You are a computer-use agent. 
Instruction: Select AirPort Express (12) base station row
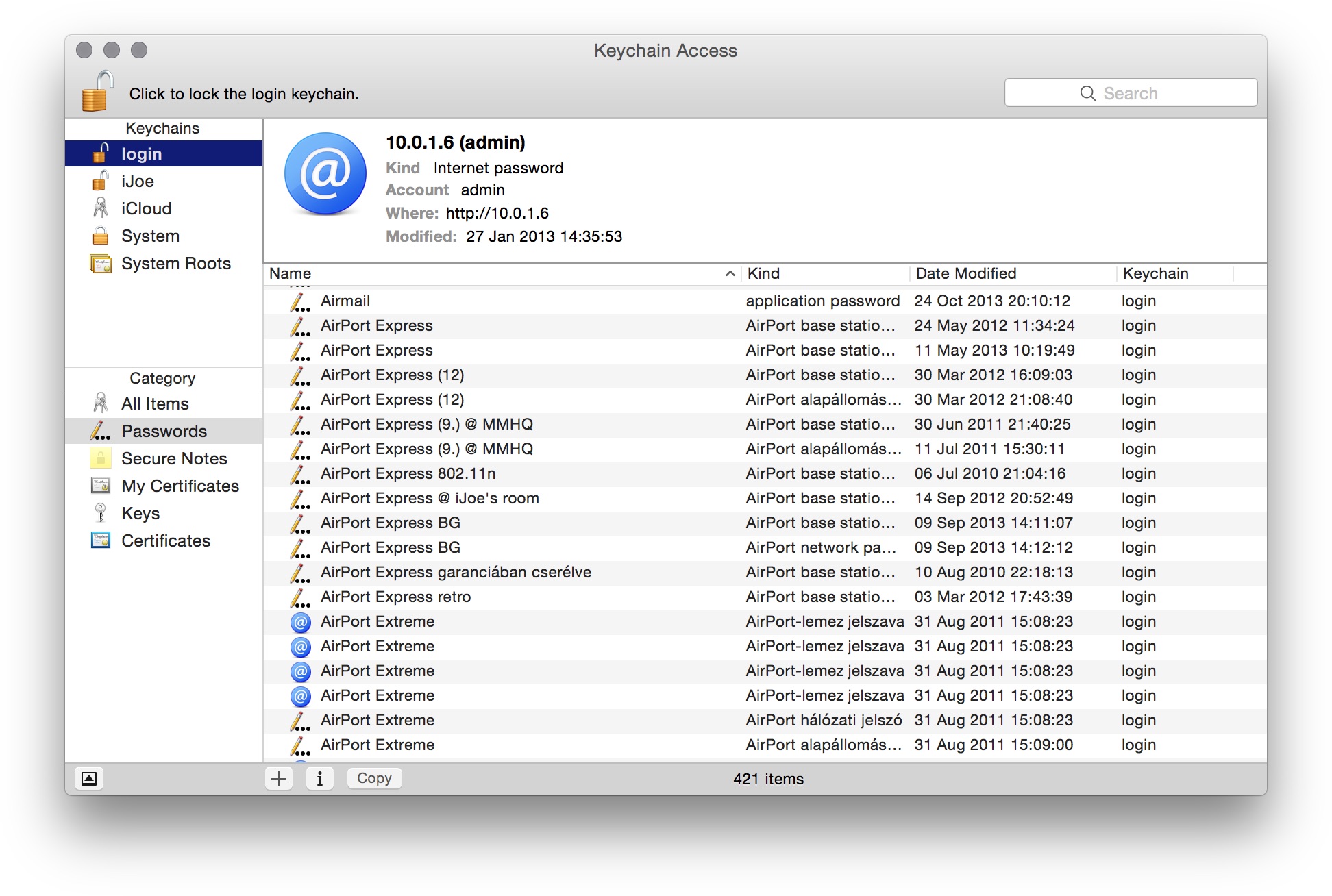click(x=765, y=375)
